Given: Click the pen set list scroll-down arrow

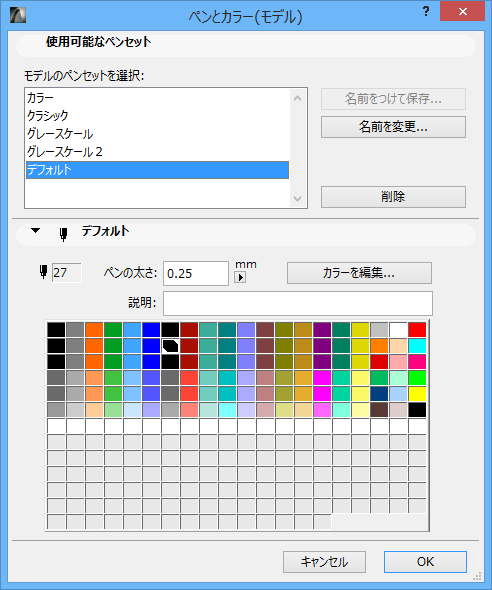Looking at the screenshot, I should tap(297, 199).
